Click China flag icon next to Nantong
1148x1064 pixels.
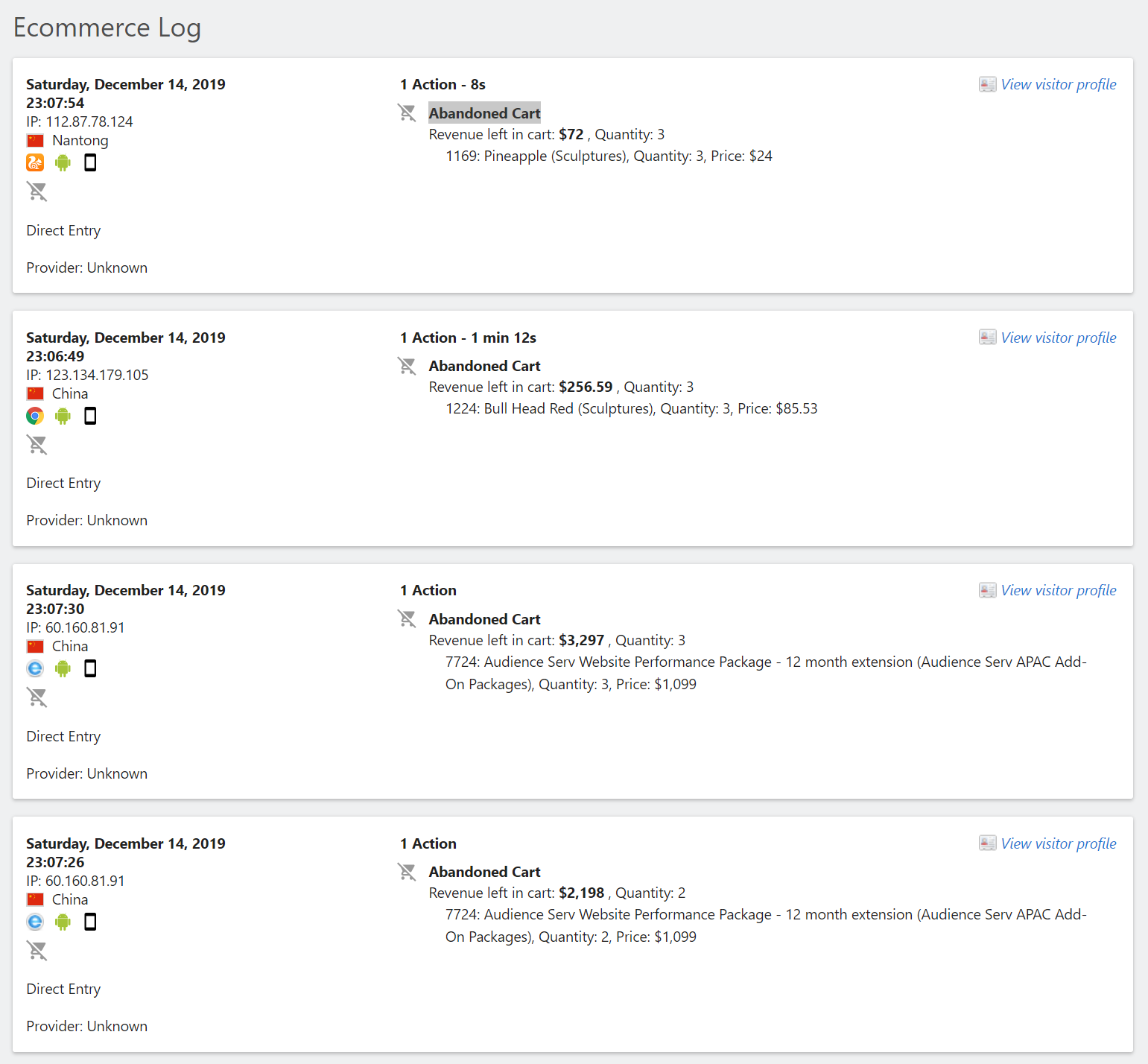coord(35,141)
